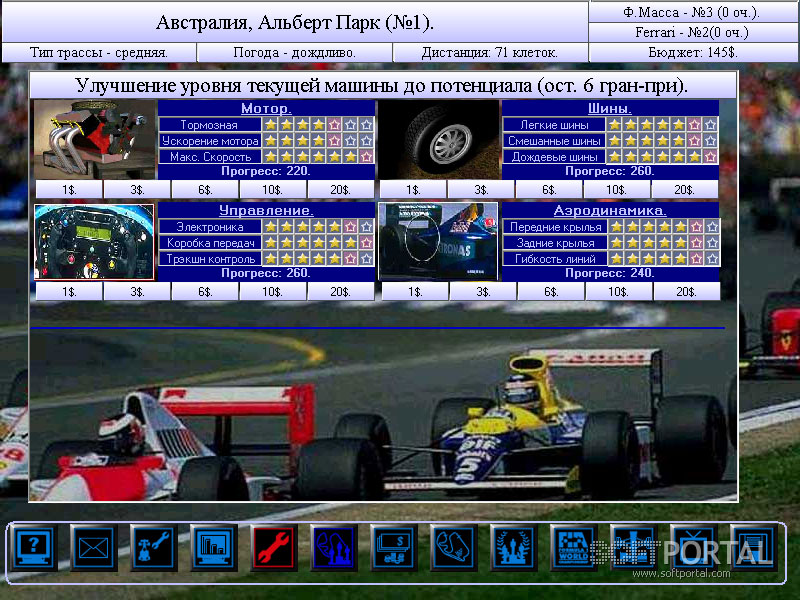Spend 3$ on Аэродинамика upgrade
The width and height of the screenshot is (800, 600).
[483, 292]
